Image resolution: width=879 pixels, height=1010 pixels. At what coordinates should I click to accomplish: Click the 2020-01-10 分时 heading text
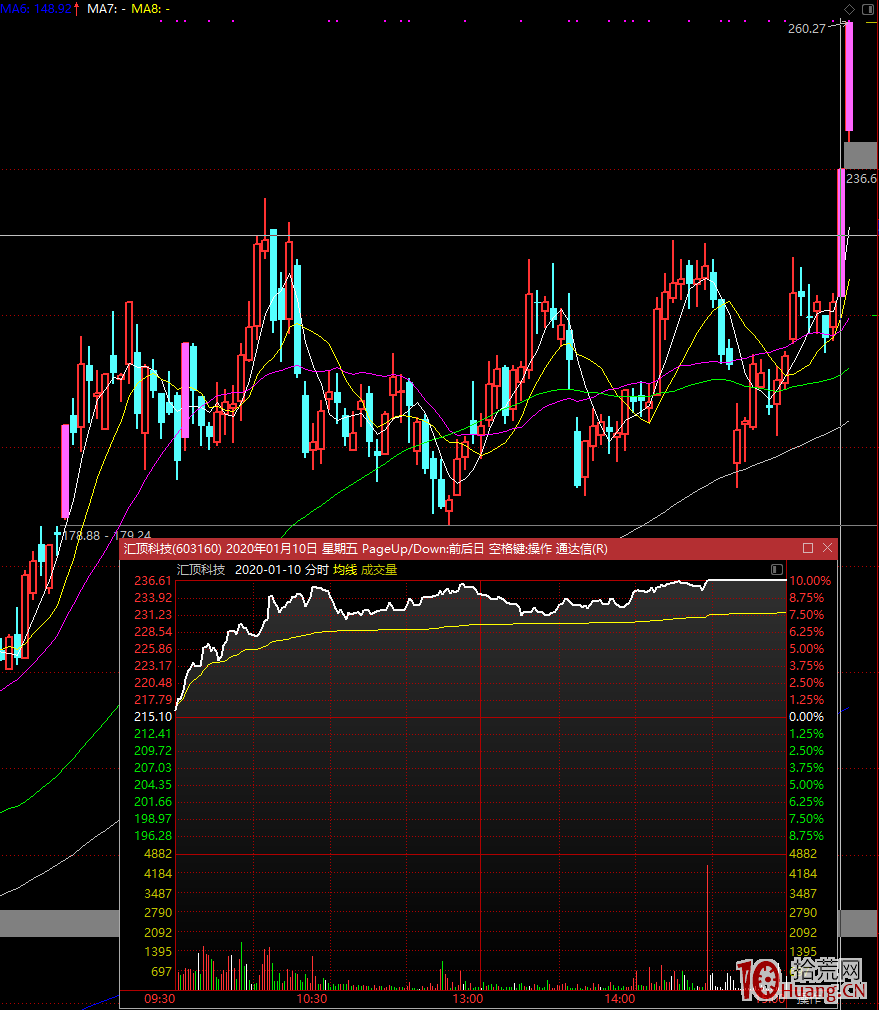[281, 570]
